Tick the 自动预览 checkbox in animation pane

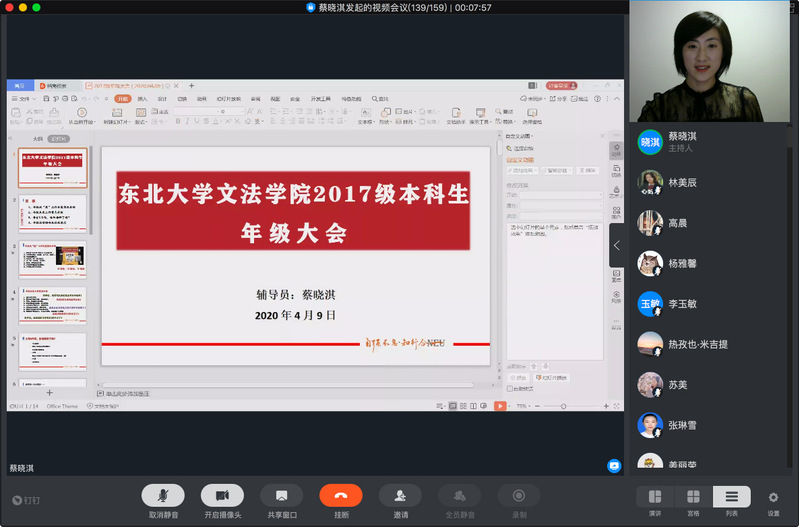tap(510, 388)
